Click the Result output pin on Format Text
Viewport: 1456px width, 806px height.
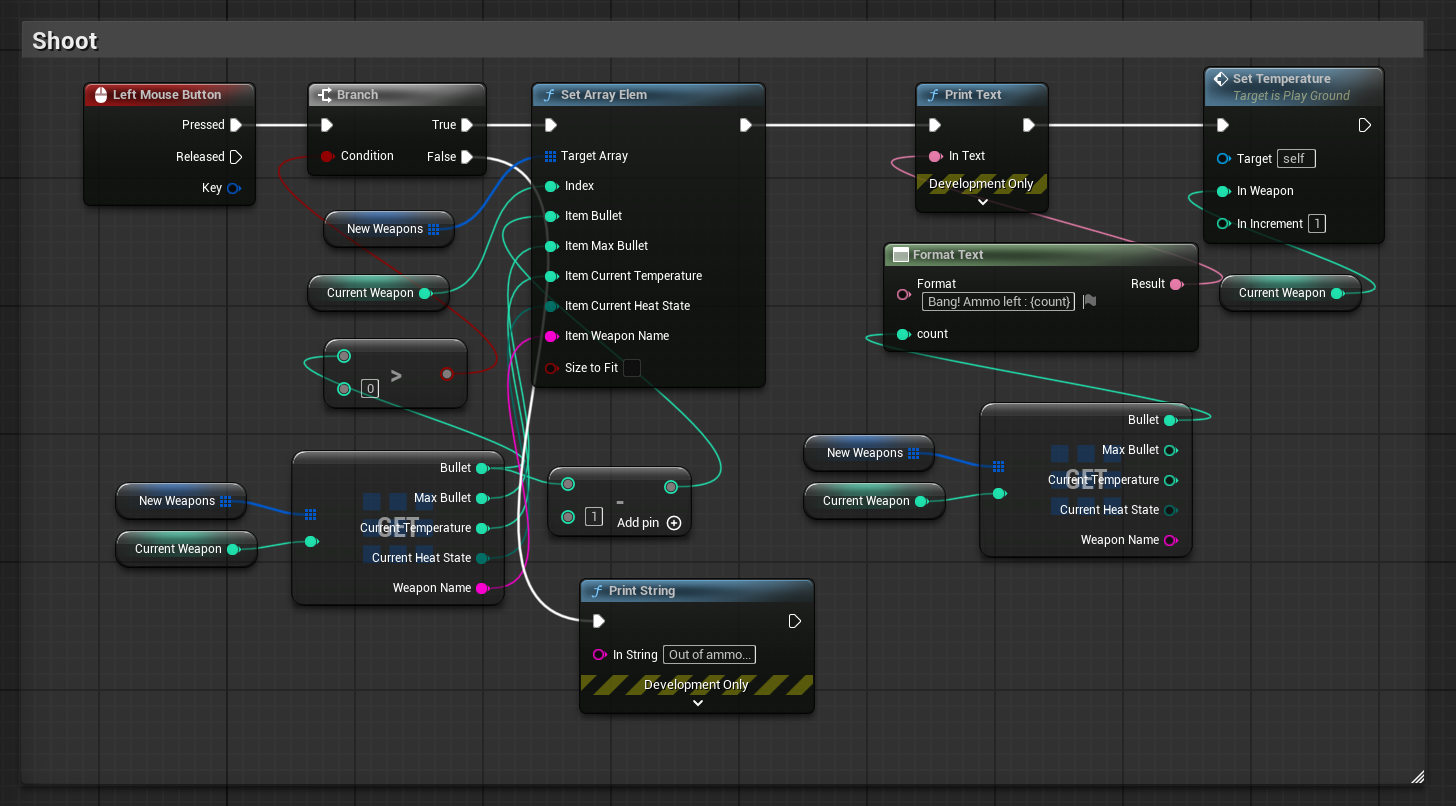click(1176, 284)
